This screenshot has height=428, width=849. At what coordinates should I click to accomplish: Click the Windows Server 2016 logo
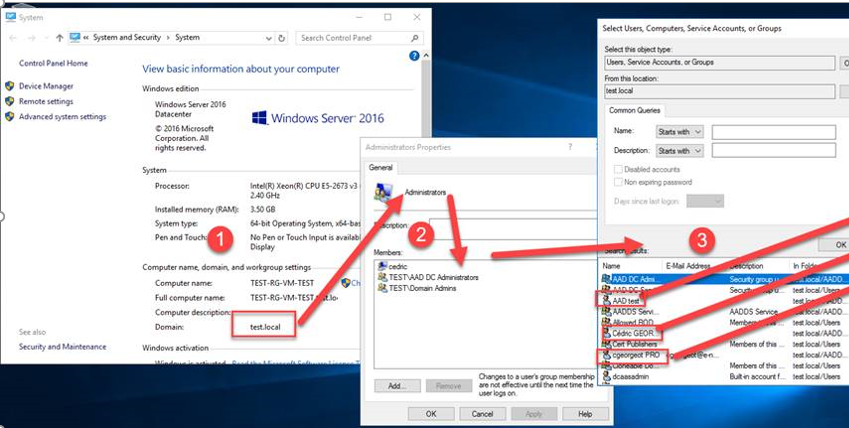pyautogui.click(x=317, y=118)
